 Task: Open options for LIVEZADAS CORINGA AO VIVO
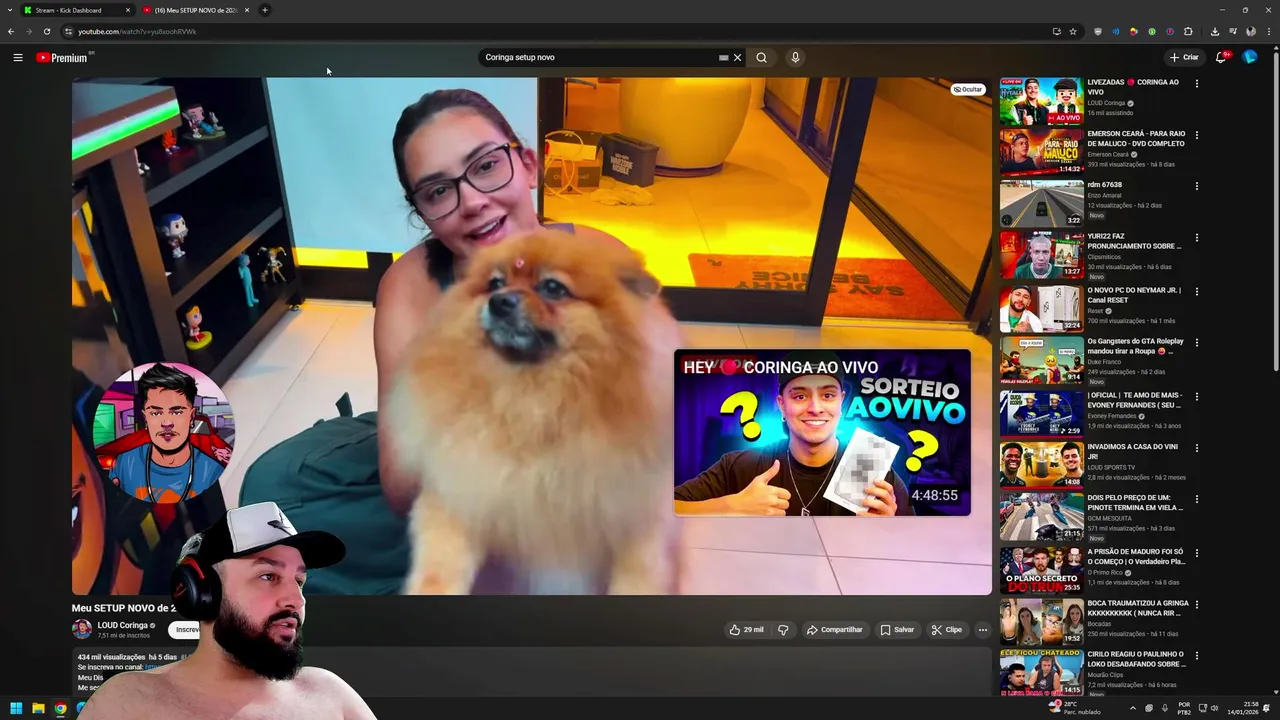point(1196,83)
